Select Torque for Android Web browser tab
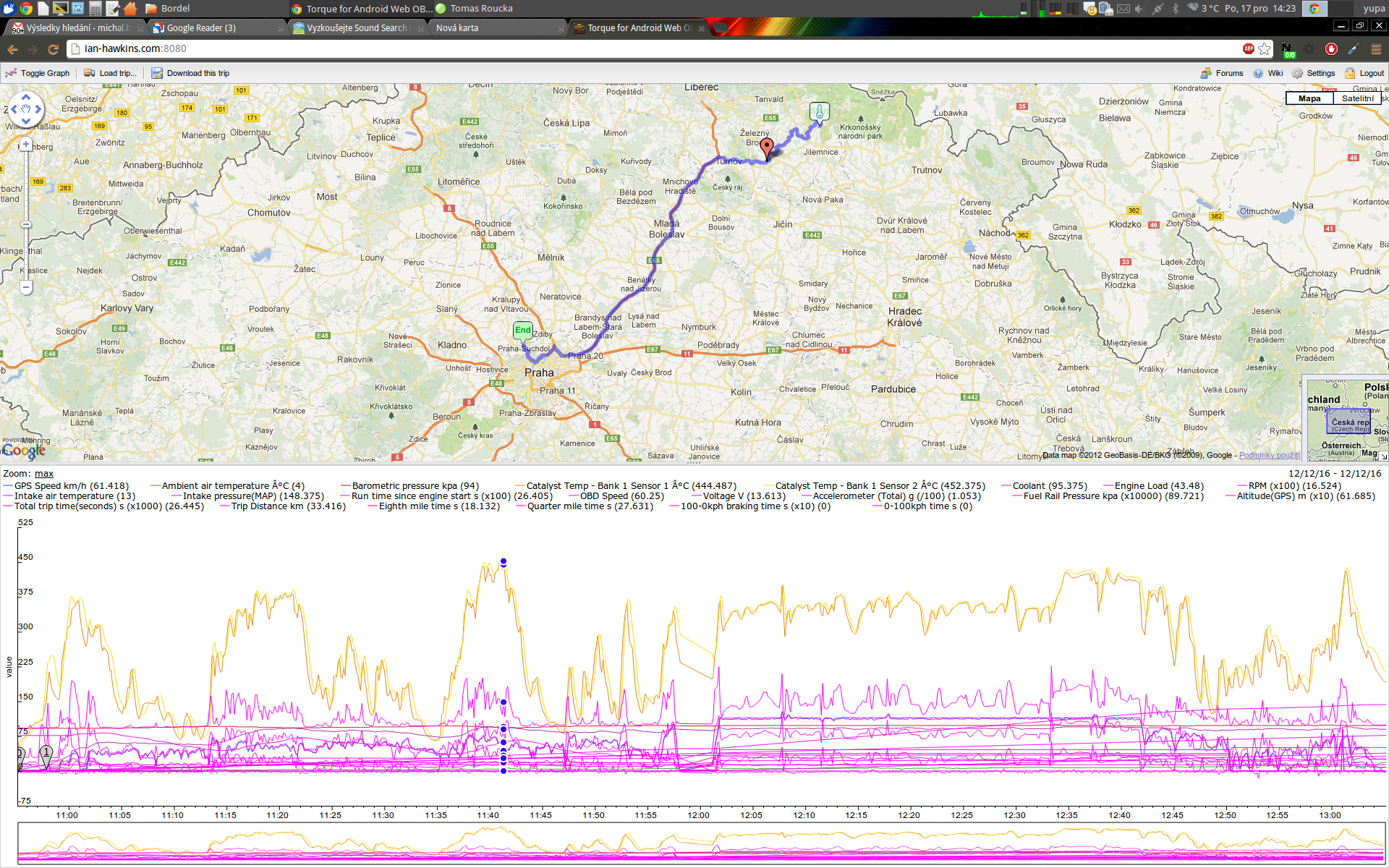Image resolution: width=1389 pixels, height=868 pixels. point(637,28)
